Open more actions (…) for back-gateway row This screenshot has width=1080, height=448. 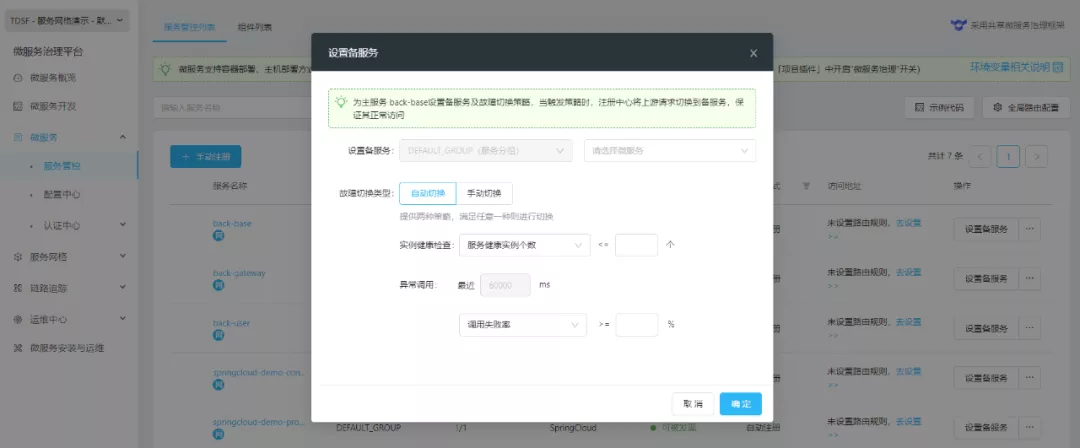coord(1030,279)
